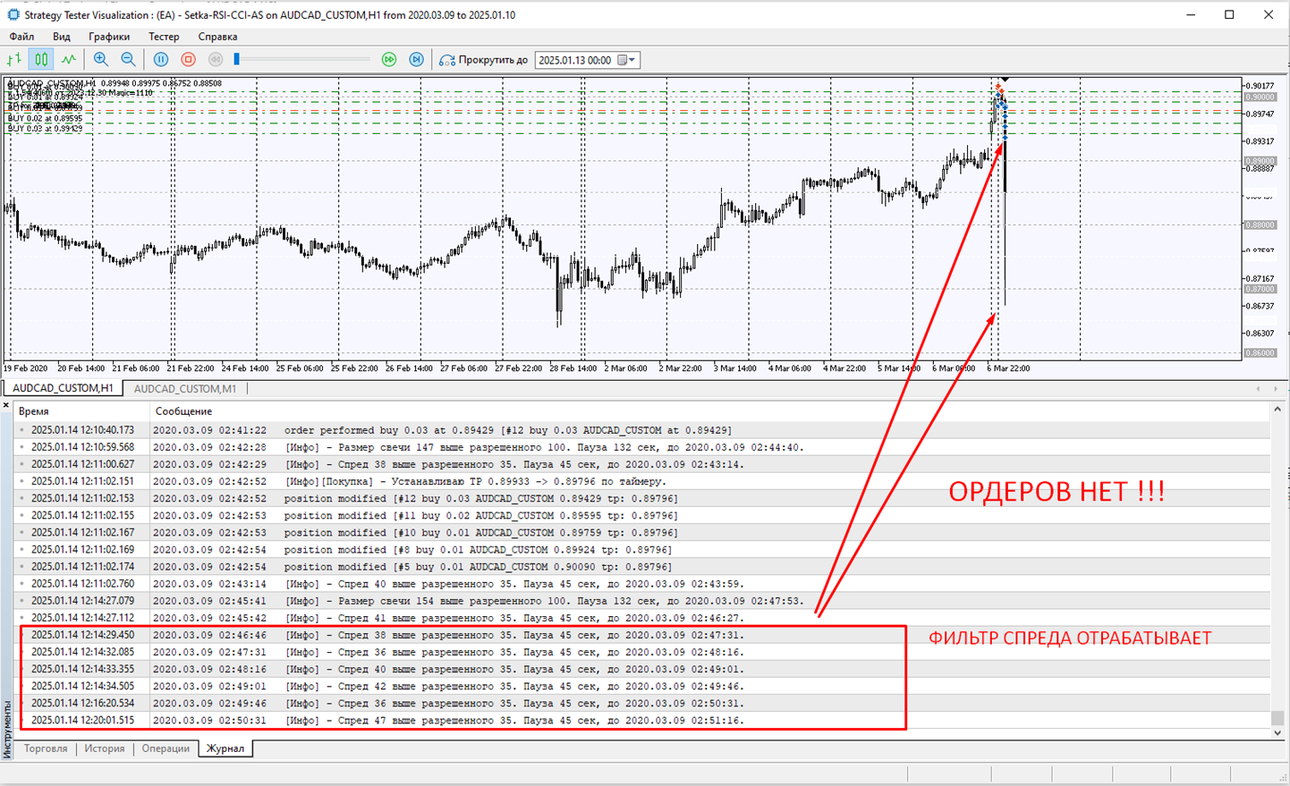Select log row 'Размер свечи 154 выше разрешенного'
The width and height of the screenshot is (1290, 786).
tap(642, 600)
